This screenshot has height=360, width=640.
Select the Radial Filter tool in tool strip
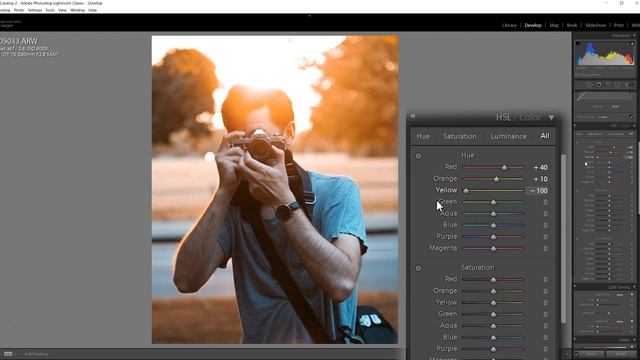[617, 84]
